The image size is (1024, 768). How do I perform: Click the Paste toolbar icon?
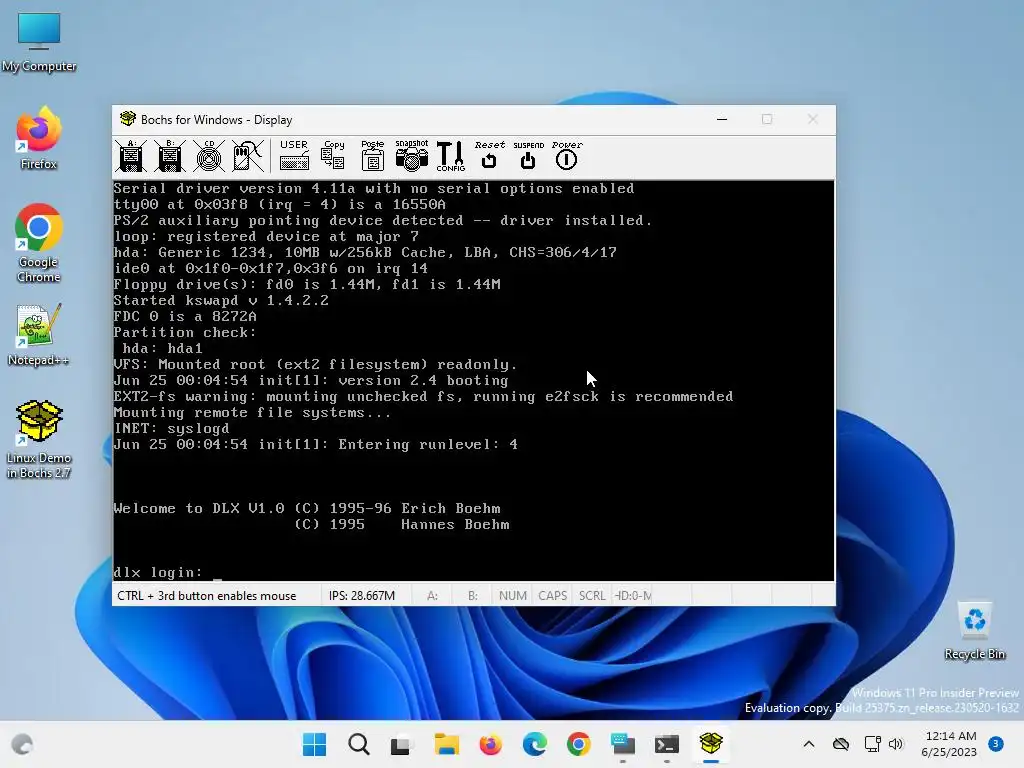(x=372, y=156)
